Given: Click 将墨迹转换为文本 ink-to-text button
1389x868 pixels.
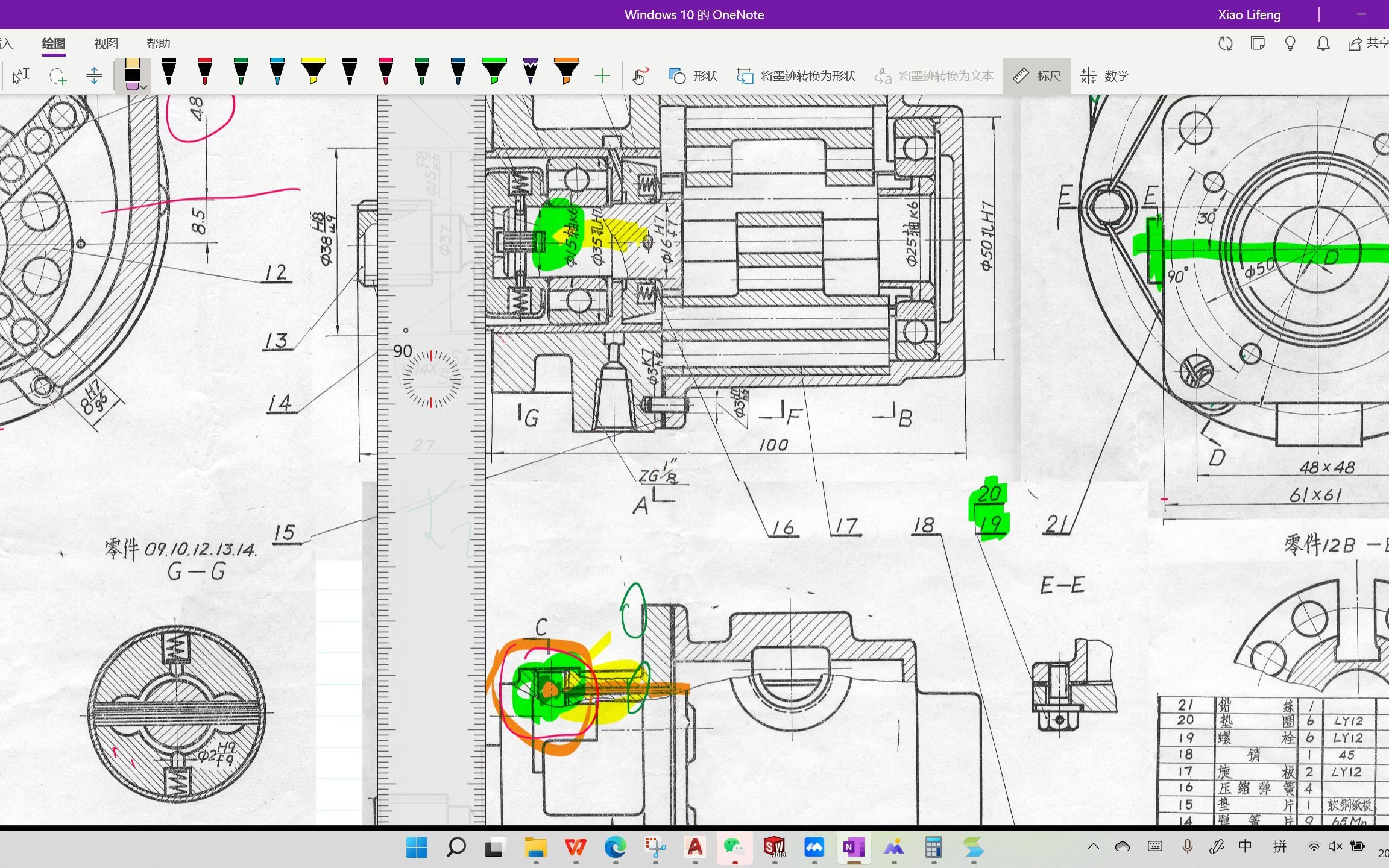Looking at the screenshot, I should [x=934, y=76].
